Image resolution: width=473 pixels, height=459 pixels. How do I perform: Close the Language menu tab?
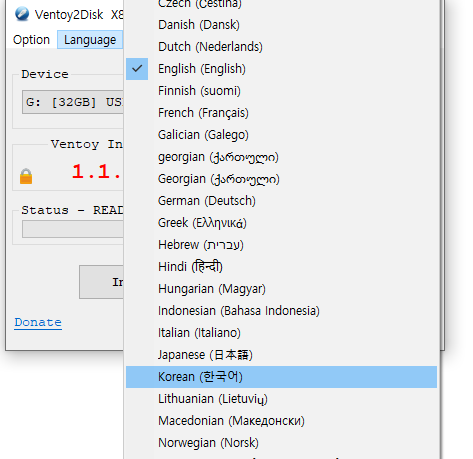coord(90,40)
